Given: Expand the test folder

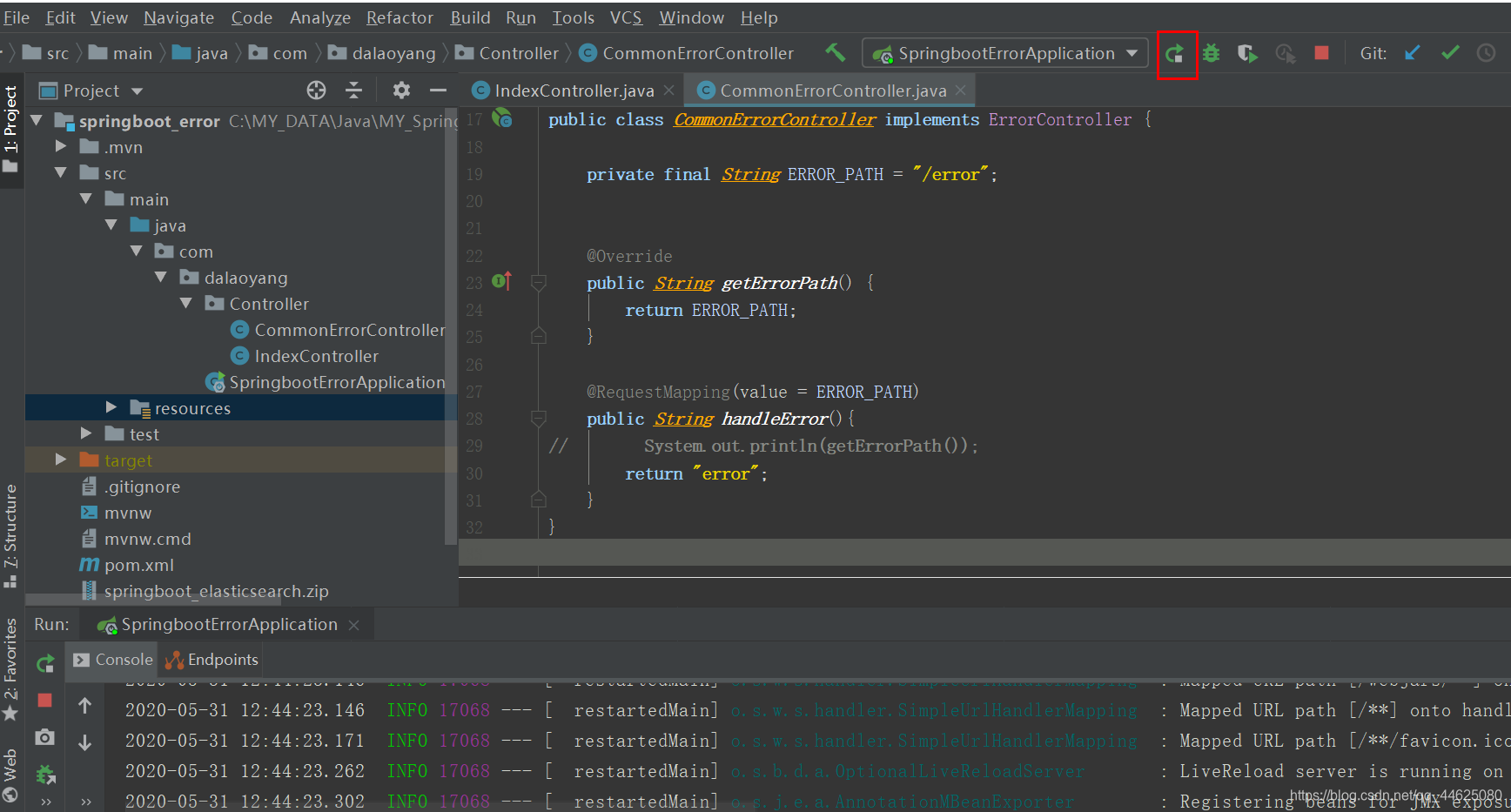Looking at the screenshot, I should click(86, 433).
